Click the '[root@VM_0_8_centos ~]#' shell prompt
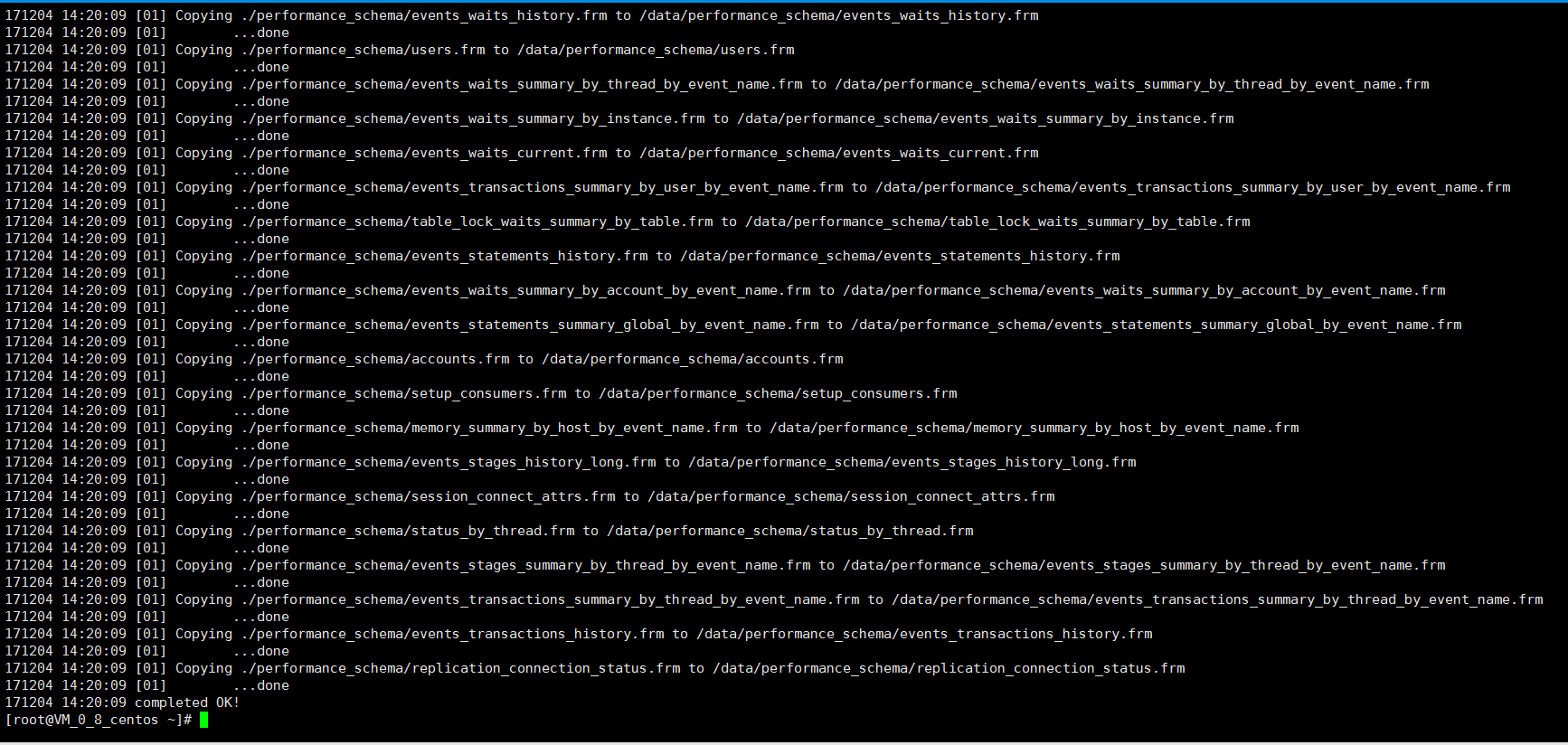Viewport: 1568px width, 745px height. [99, 720]
